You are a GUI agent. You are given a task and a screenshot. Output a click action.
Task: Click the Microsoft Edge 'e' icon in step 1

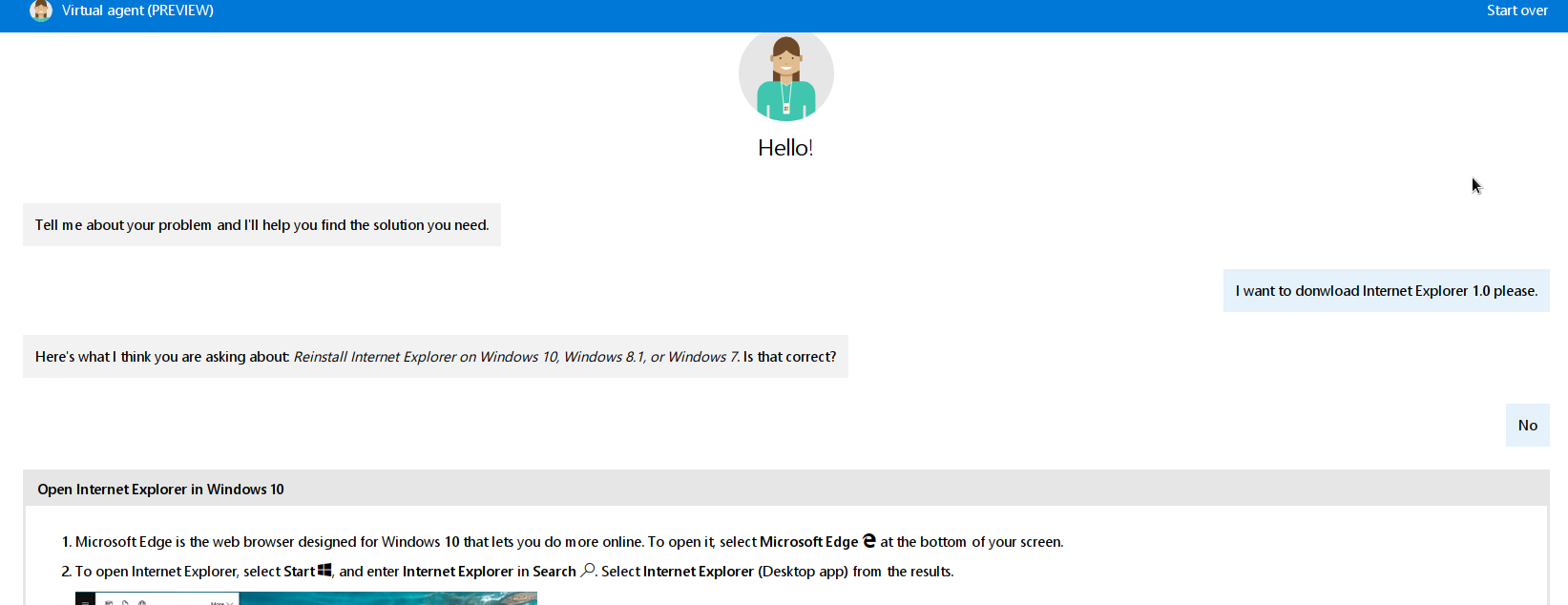[868, 541]
